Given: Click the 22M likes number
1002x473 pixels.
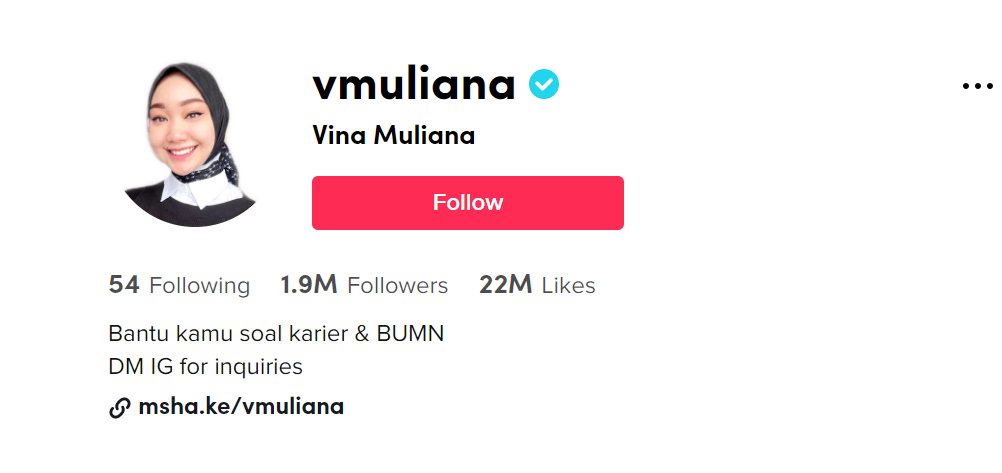Looking at the screenshot, I should click(x=505, y=285).
